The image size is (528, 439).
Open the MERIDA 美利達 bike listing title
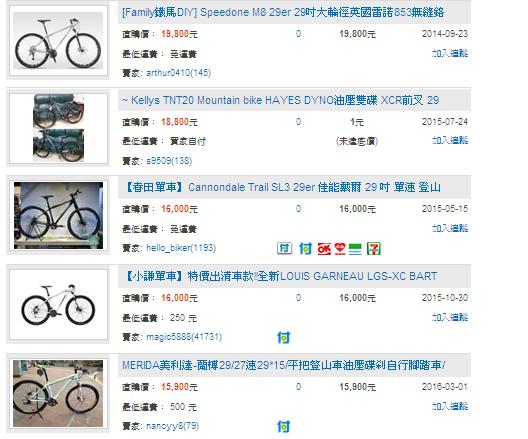click(284, 365)
